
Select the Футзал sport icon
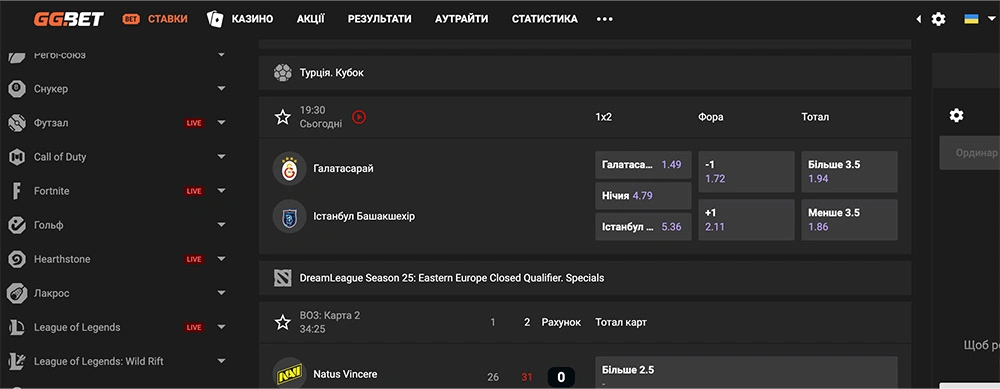pos(17,123)
